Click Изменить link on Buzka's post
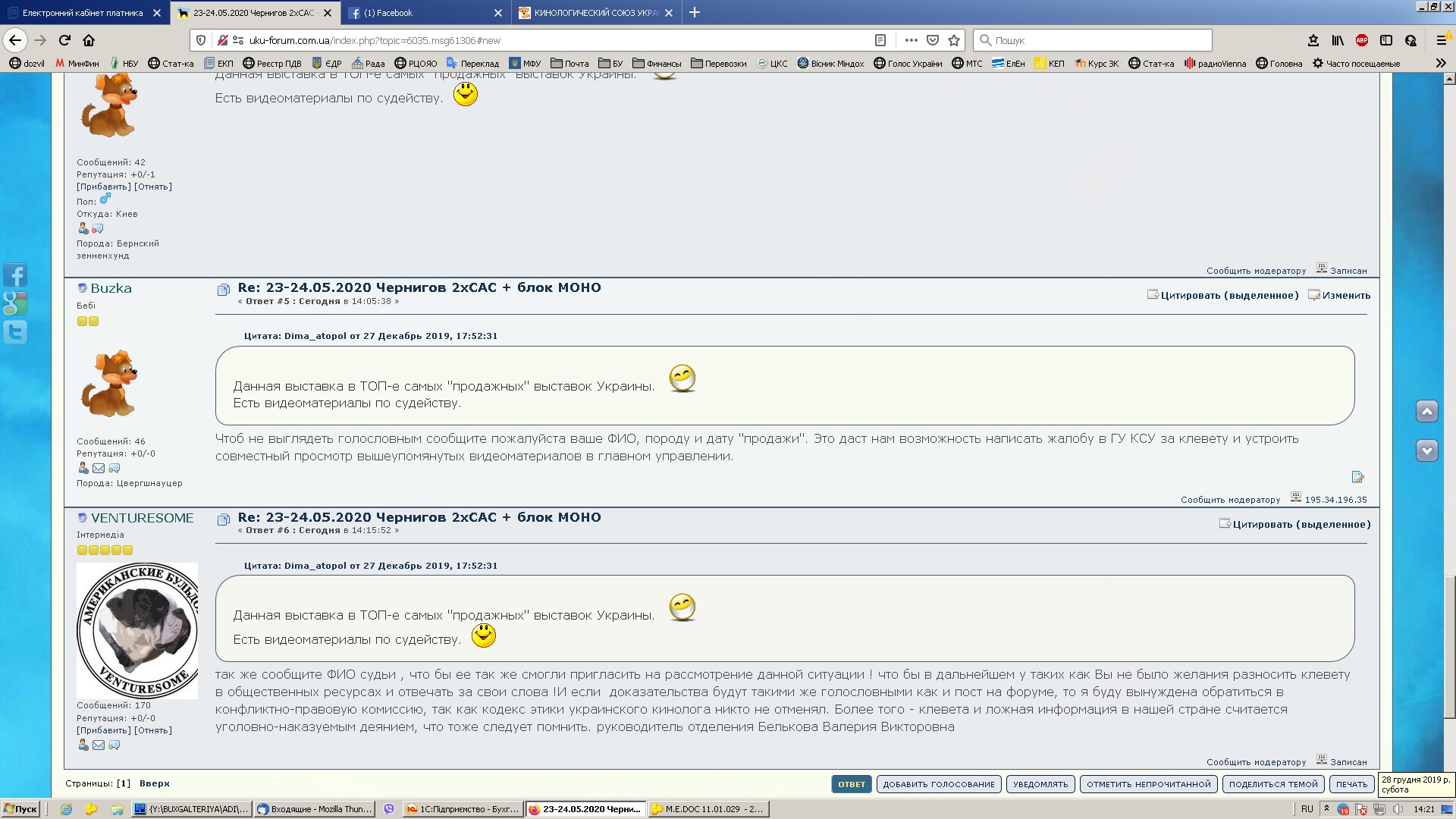This screenshot has width=1456, height=819. (x=1346, y=296)
